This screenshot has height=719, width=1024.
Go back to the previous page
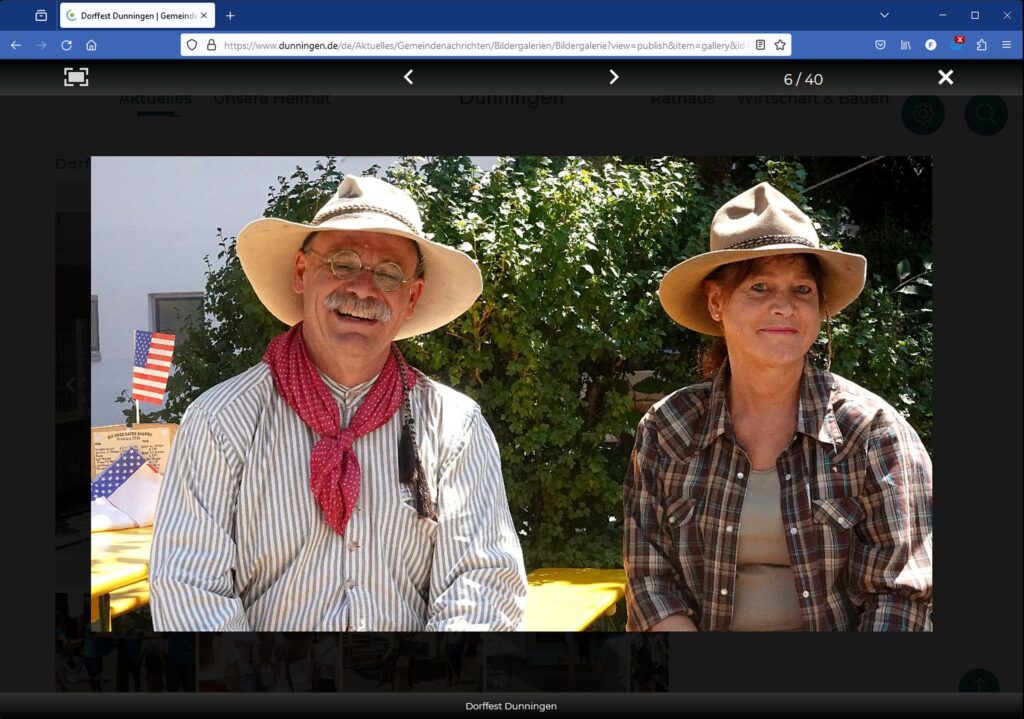click(15, 45)
